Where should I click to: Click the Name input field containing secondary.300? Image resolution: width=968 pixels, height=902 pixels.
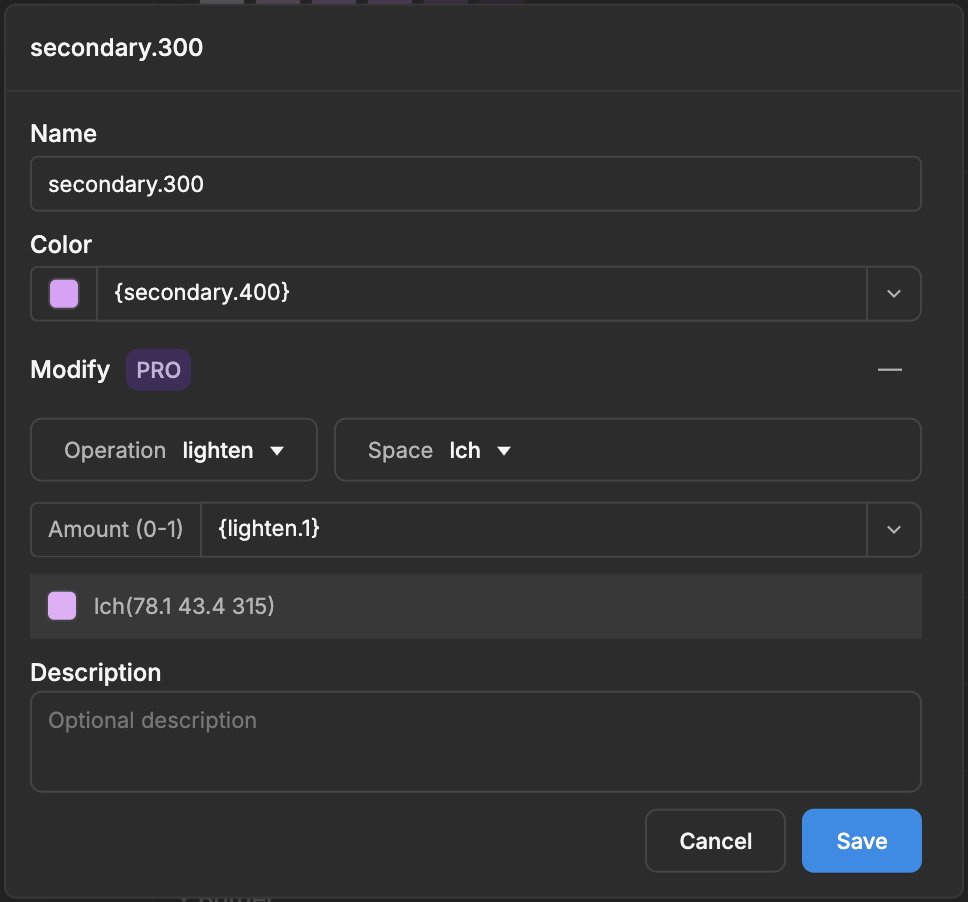coord(475,184)
